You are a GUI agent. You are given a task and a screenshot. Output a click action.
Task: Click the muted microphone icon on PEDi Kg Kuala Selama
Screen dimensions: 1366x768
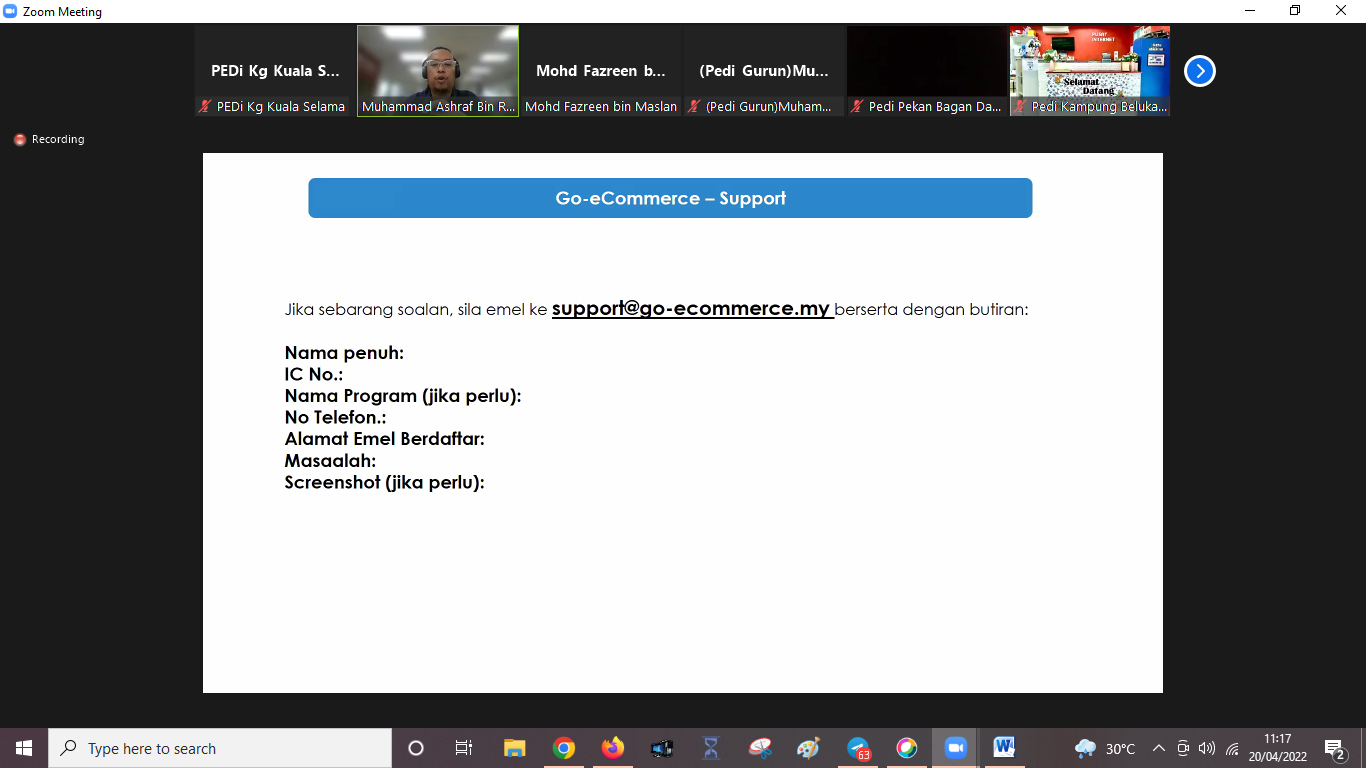point(206,106)
